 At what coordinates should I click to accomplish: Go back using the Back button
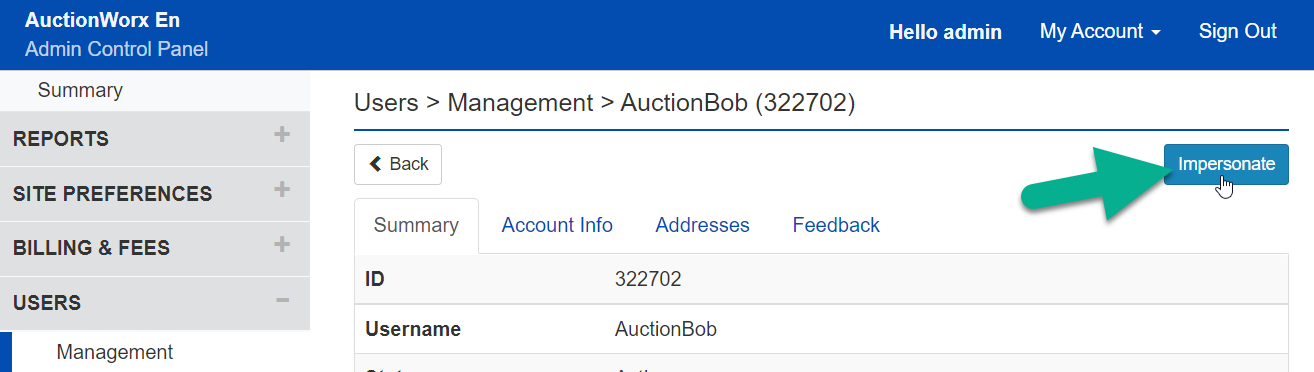point(398,164)
